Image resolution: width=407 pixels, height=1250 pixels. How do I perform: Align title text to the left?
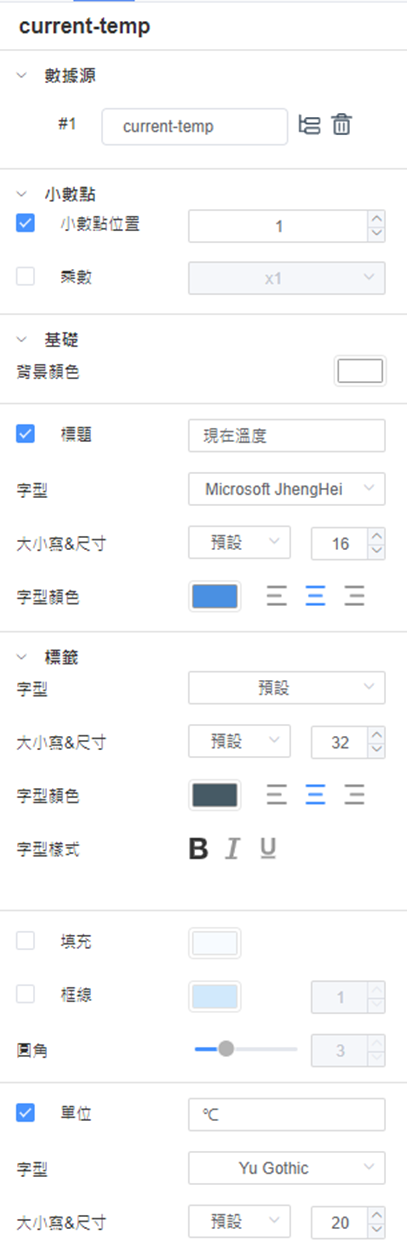coord(277,598)
